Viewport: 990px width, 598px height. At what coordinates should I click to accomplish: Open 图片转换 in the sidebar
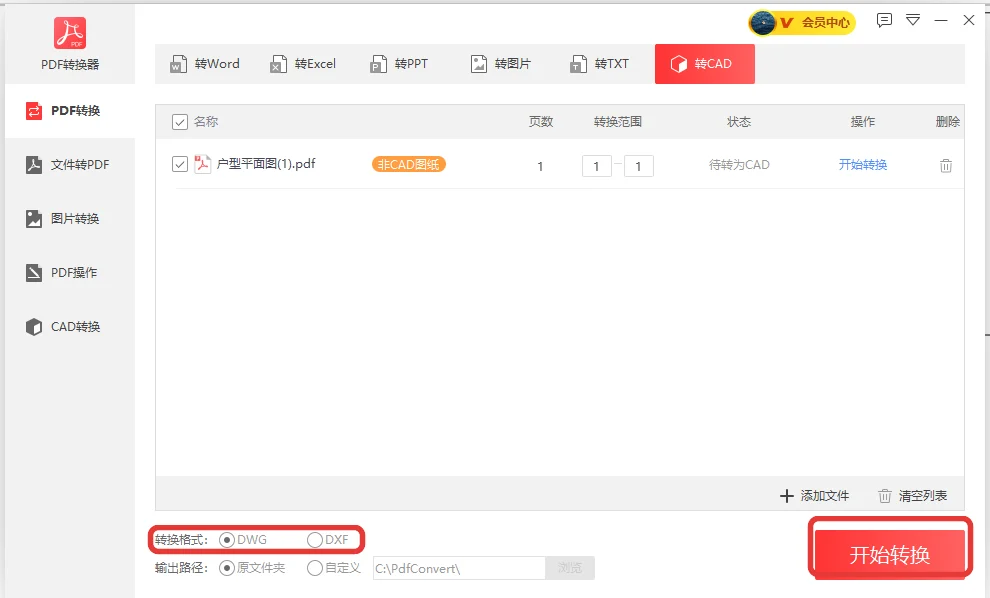pos(63,218)
